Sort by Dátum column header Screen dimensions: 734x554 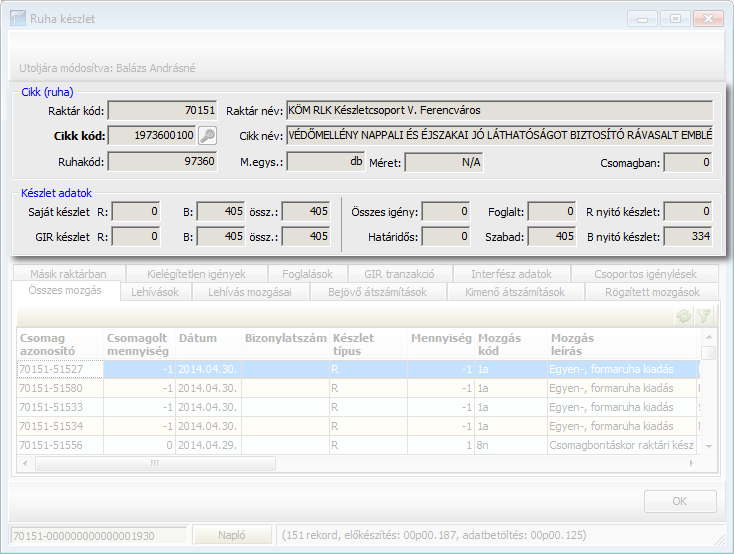208,344
